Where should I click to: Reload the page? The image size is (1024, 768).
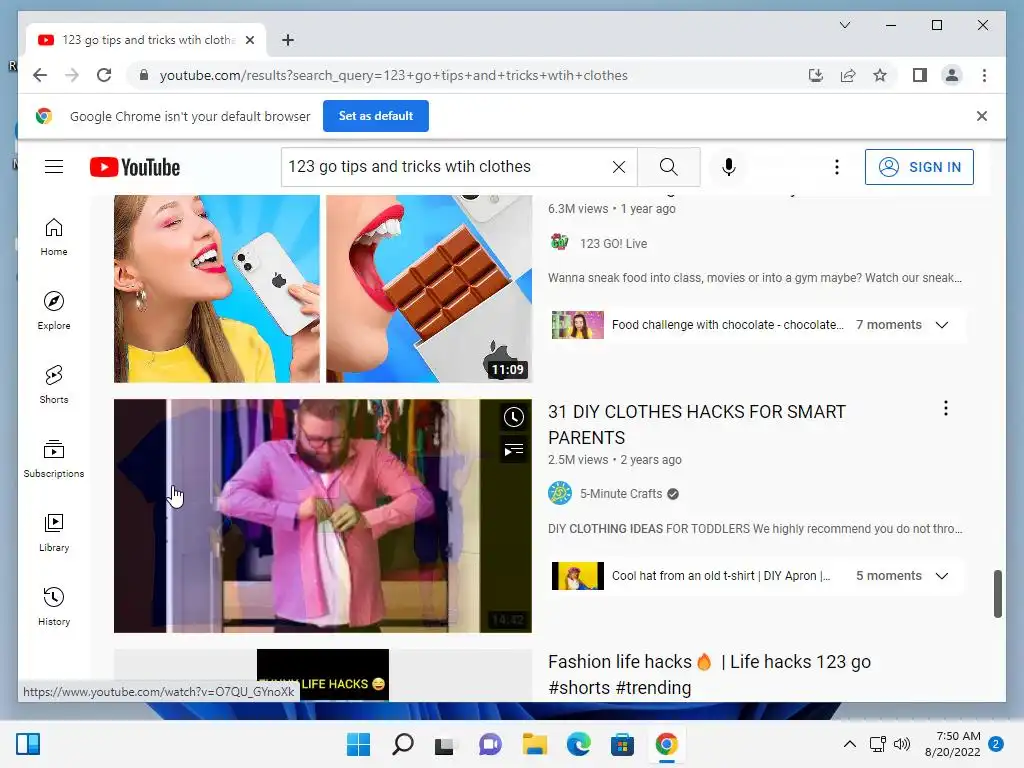[x=104, y=75]
